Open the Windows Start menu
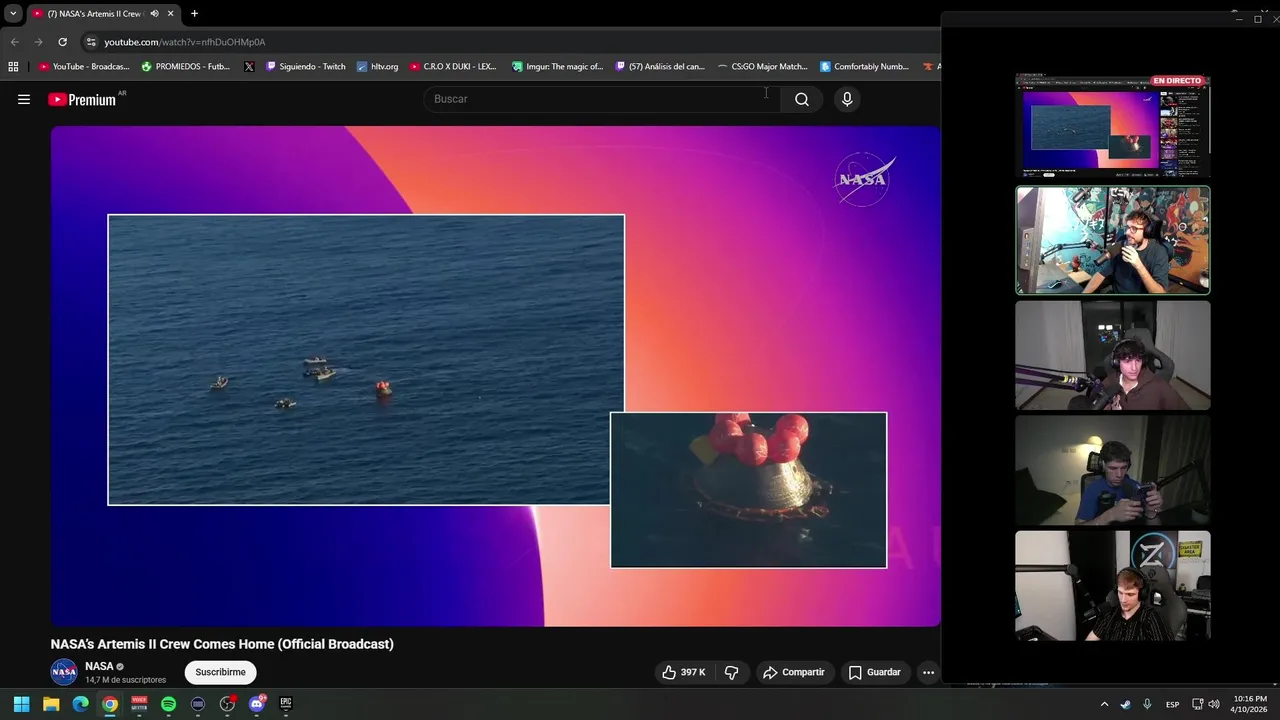 coord(21,704)
